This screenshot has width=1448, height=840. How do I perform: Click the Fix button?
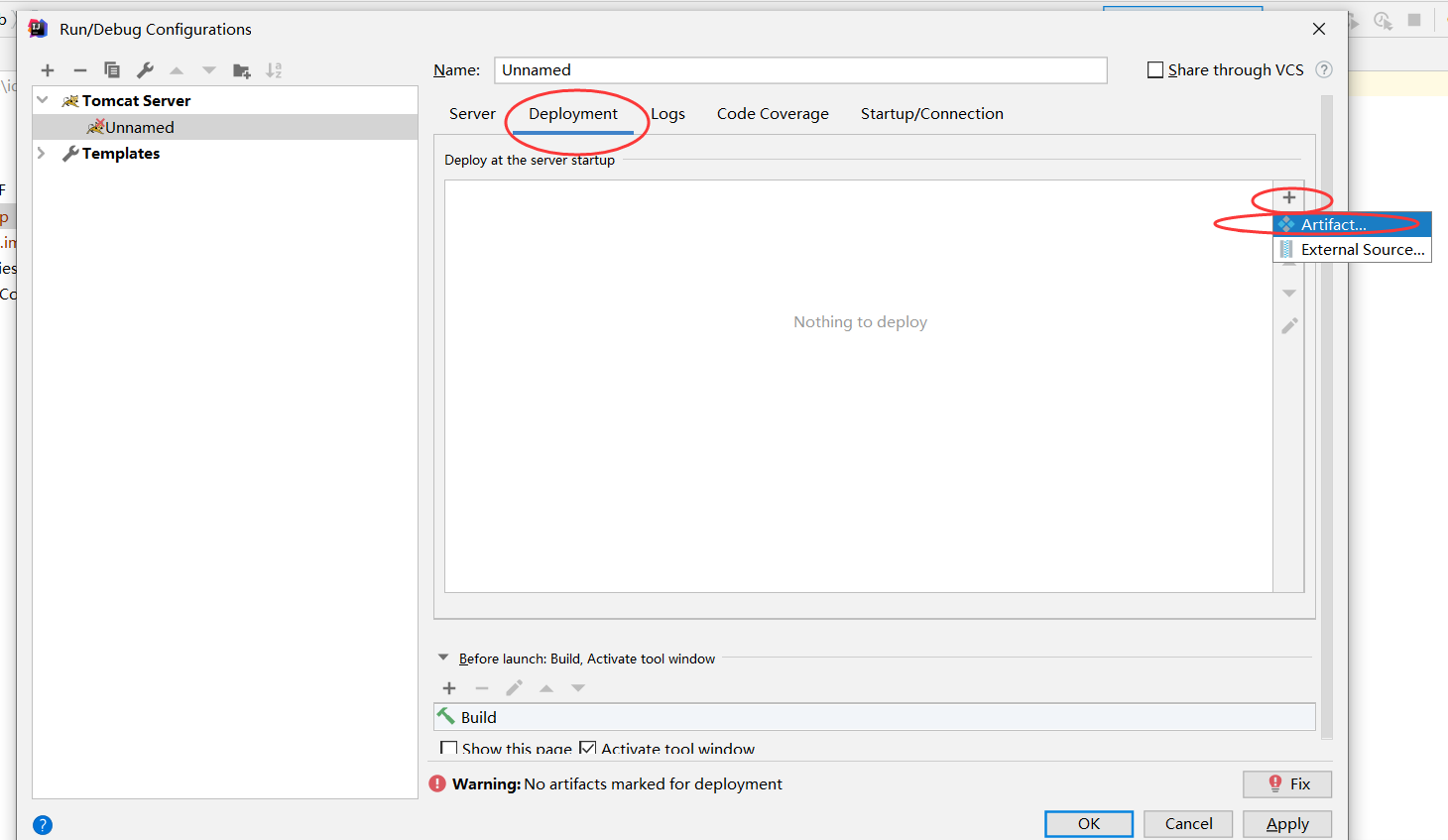tap(1287, 784)
